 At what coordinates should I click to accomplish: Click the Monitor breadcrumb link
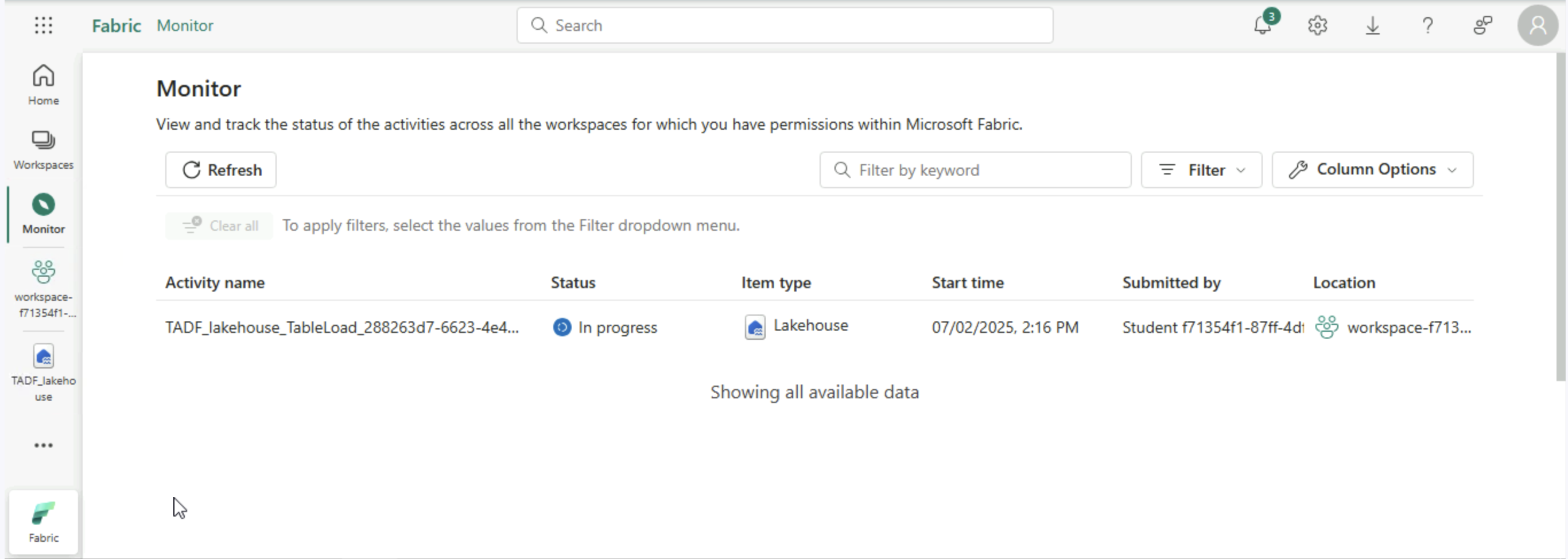point(185,26)
